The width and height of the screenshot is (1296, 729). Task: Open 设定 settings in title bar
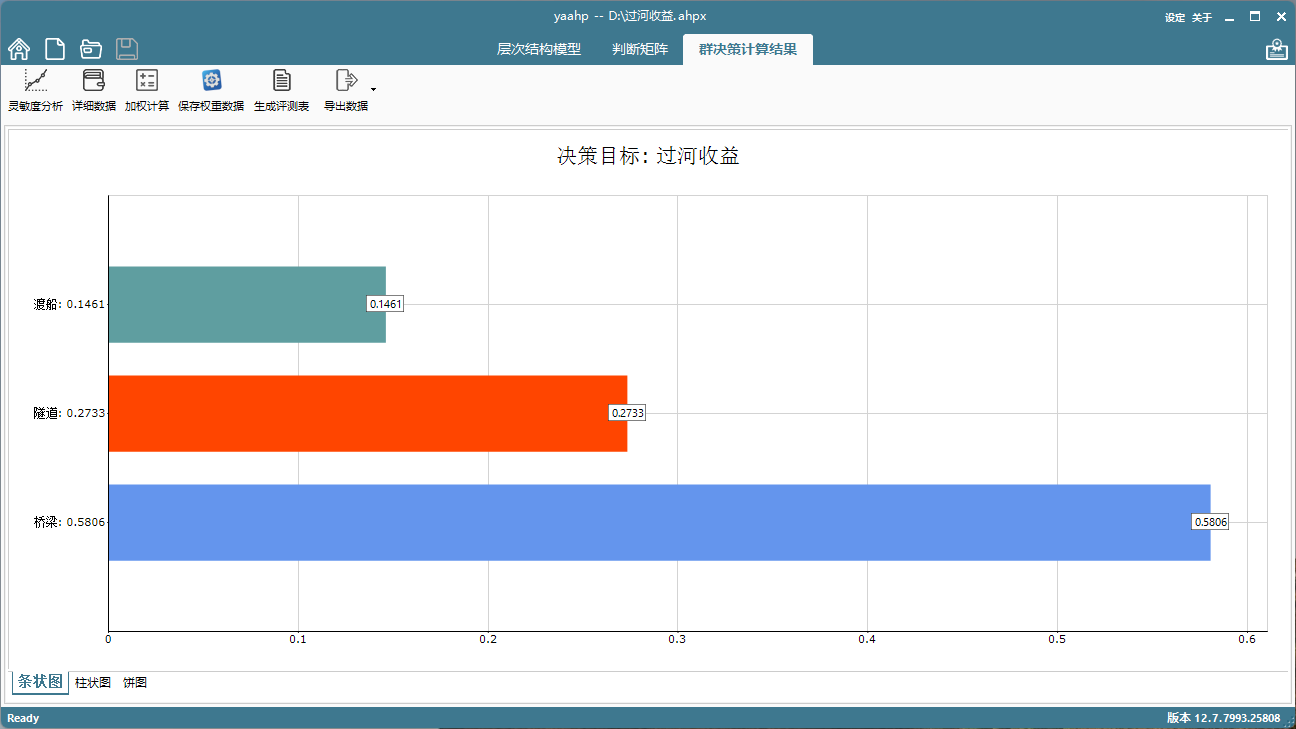[x=1175, y=17]
